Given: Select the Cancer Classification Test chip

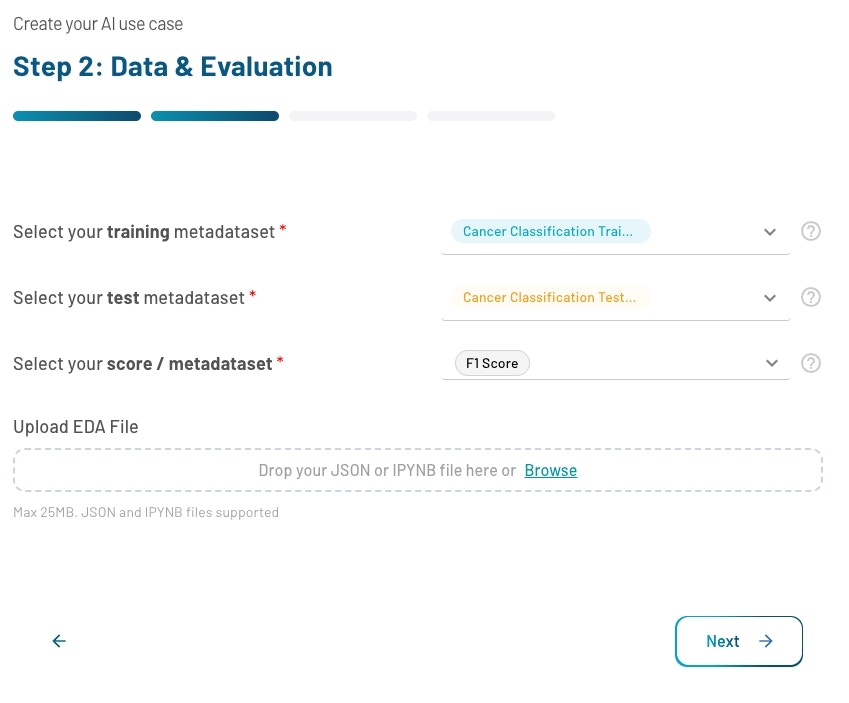Looking at the screenshot, I should pyautogui.click(x=550, y=297).
